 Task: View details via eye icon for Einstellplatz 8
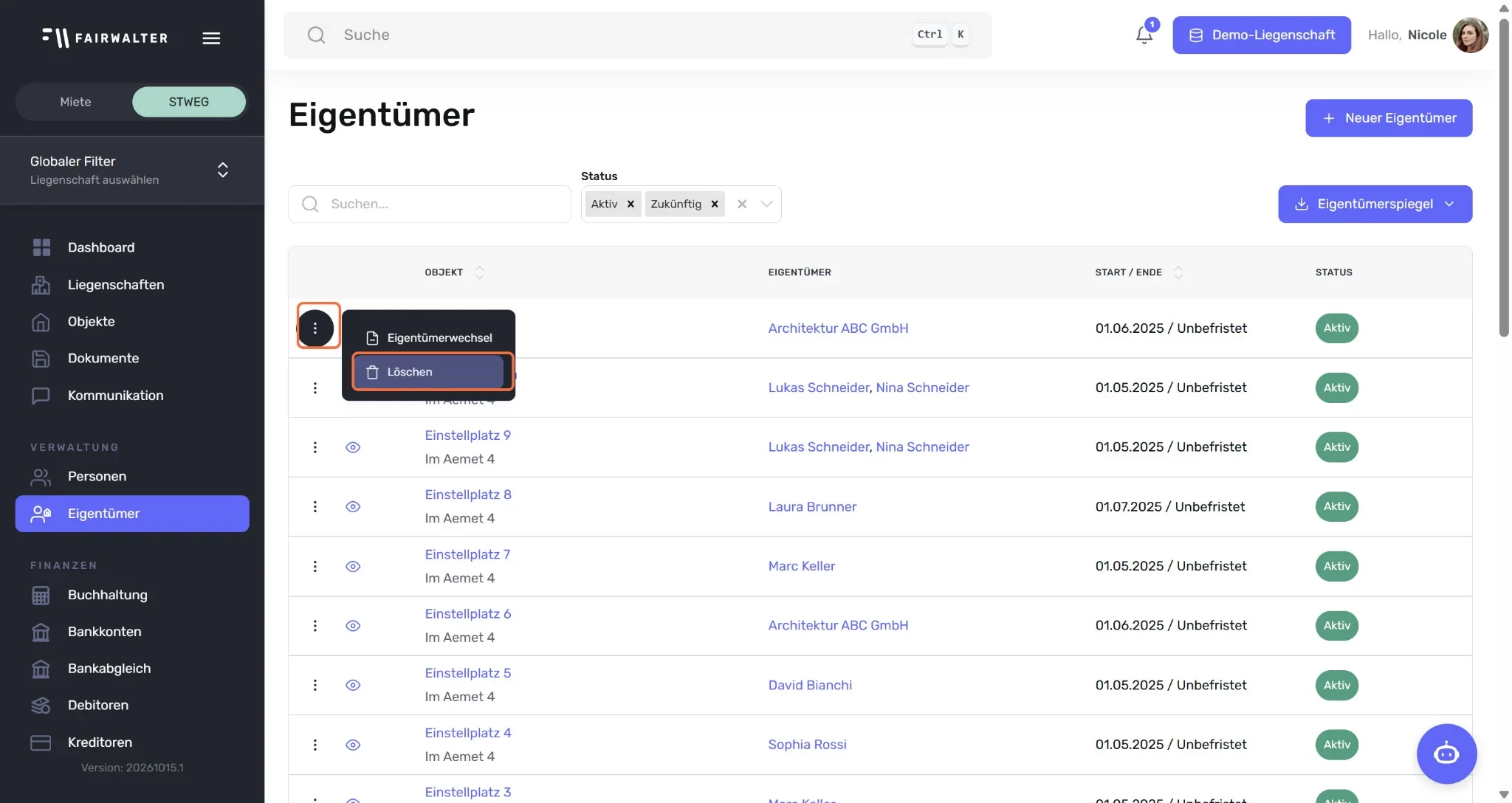tap(353, 506)
